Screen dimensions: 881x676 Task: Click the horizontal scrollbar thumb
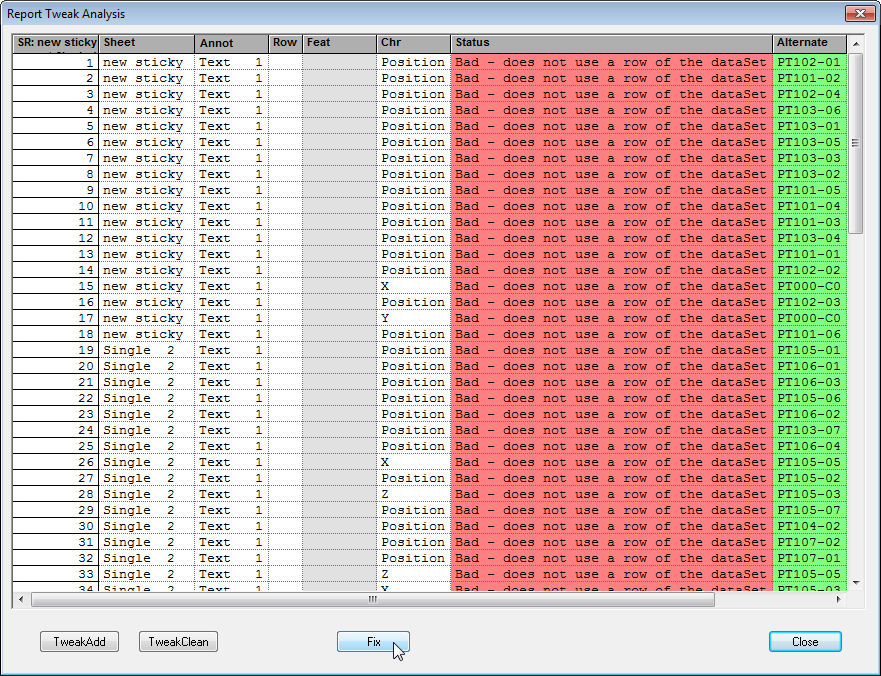372,600
